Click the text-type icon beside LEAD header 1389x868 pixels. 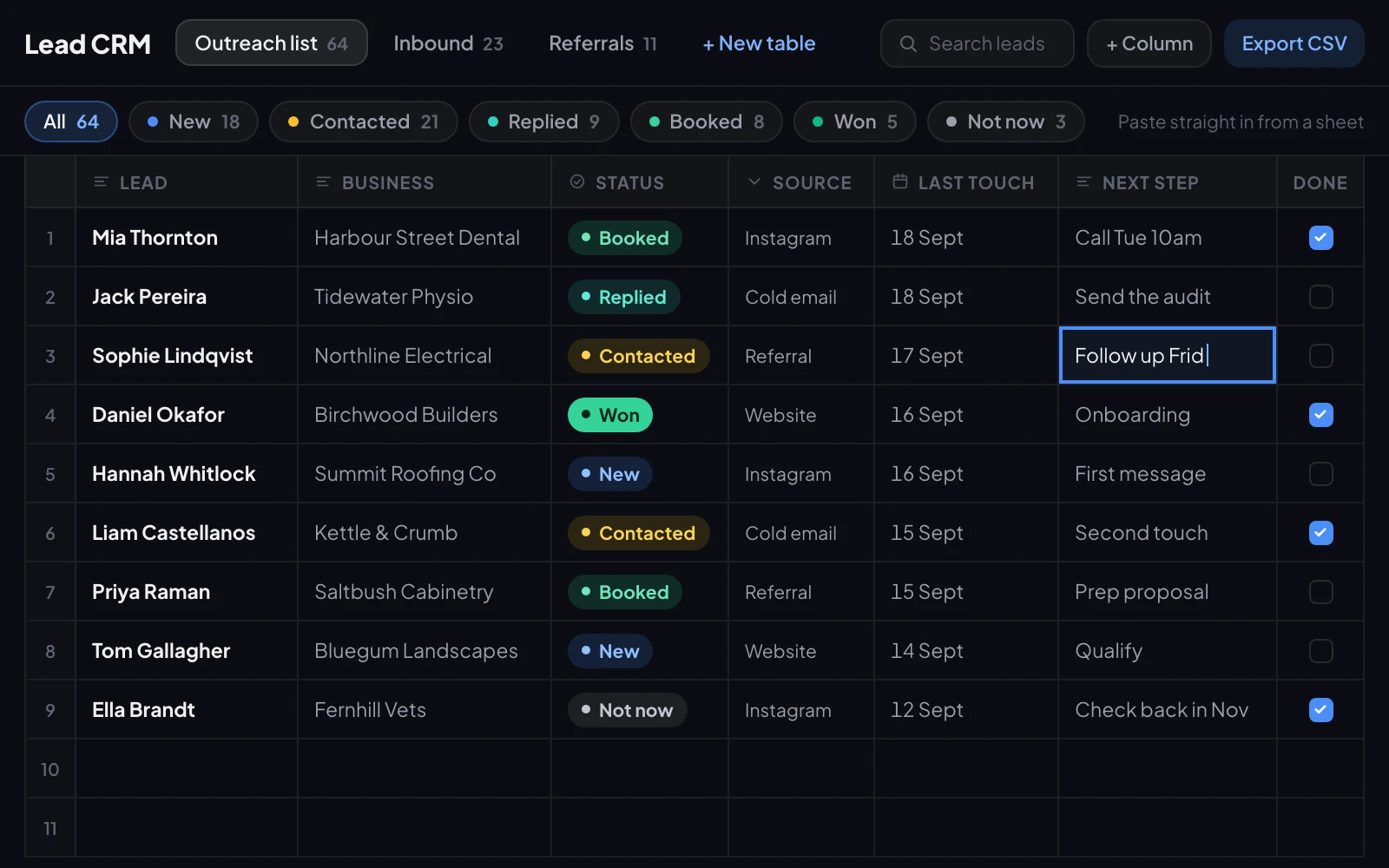click(x=101, y=182)
